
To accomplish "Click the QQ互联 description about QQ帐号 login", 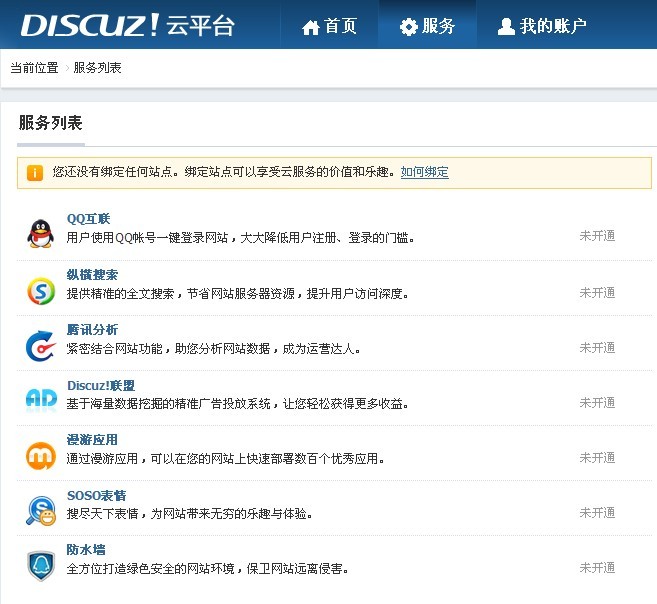I will (x=241, y=238).
